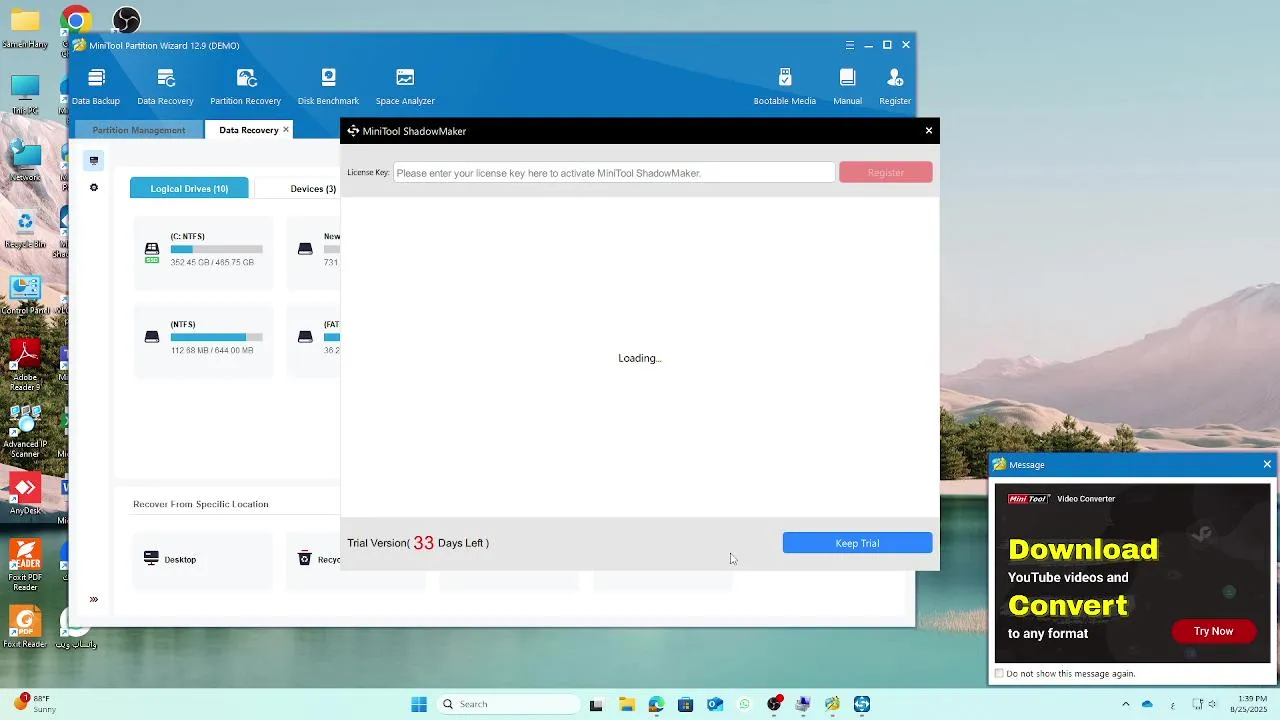
Task: Select the 644.00 MB NTFS drive icon
Action: point(152,338)
